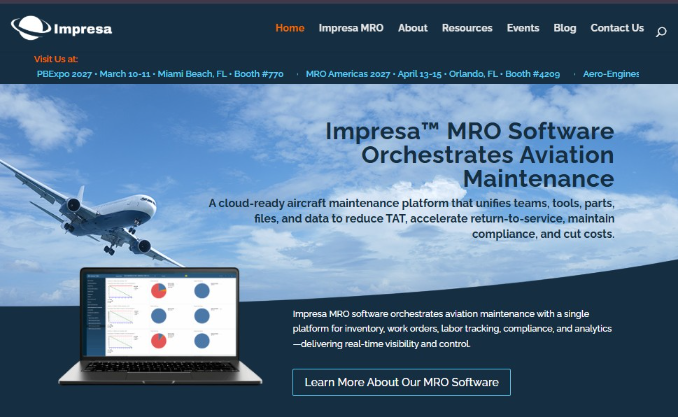Open the Contact Us menu item

(617, 28)
